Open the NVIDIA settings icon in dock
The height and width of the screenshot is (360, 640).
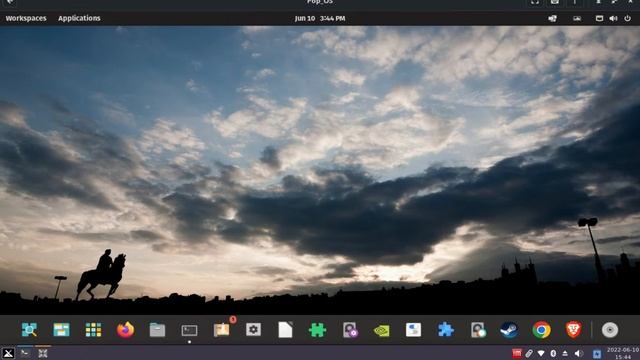382,330
